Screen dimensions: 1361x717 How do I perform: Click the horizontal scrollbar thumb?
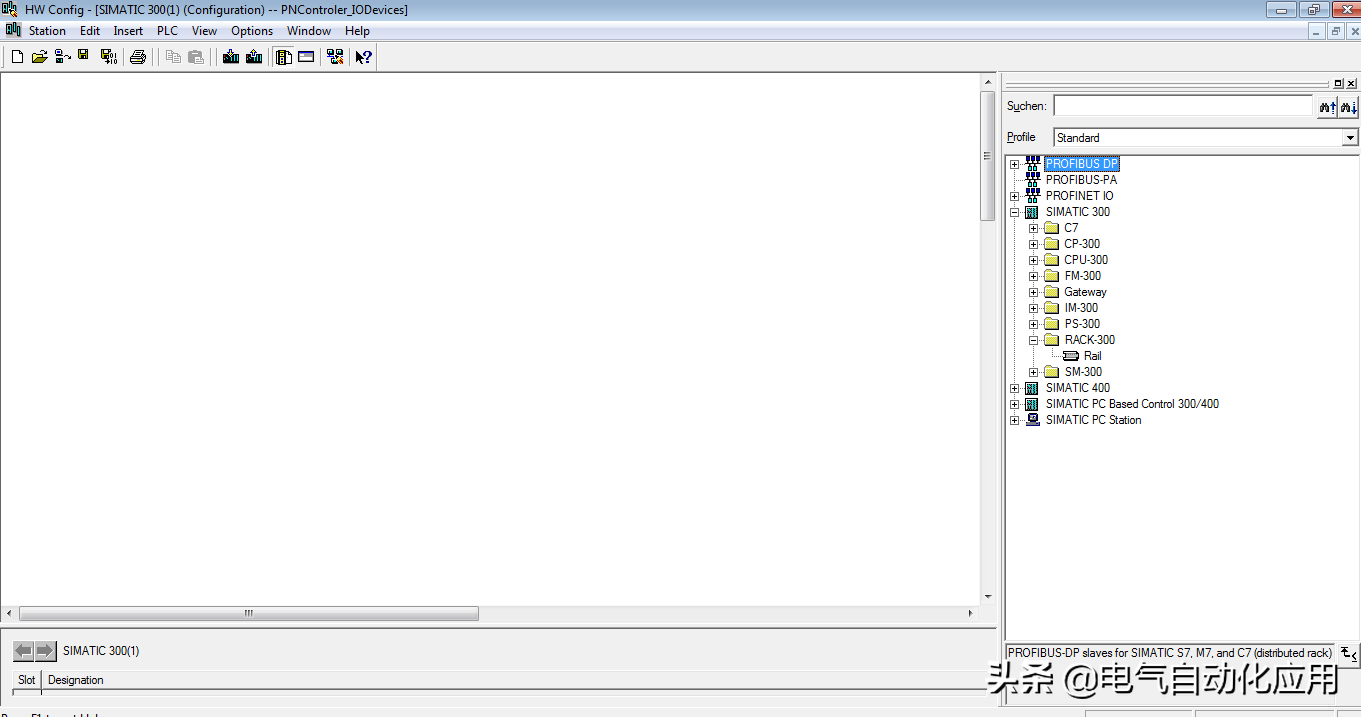point(249,613)
